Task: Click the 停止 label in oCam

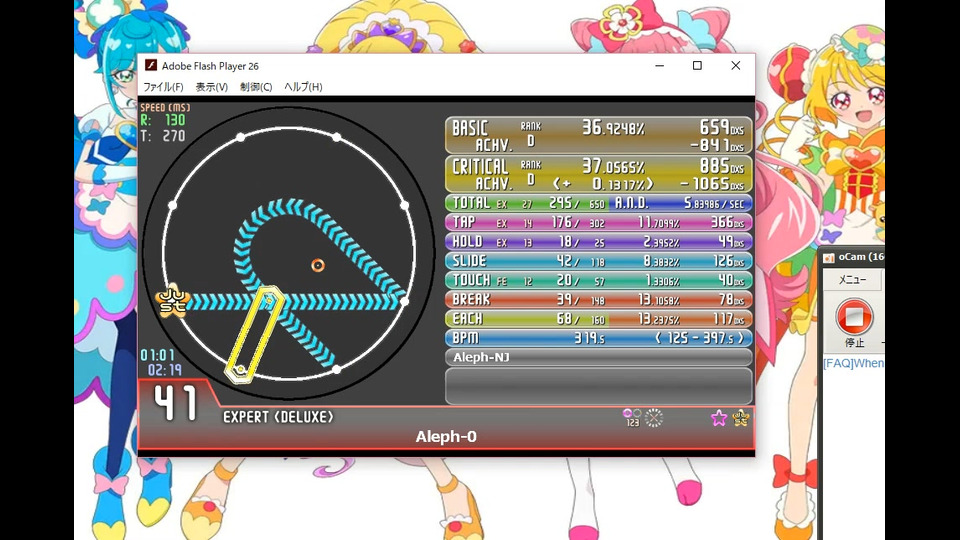Action: point(854,343)
